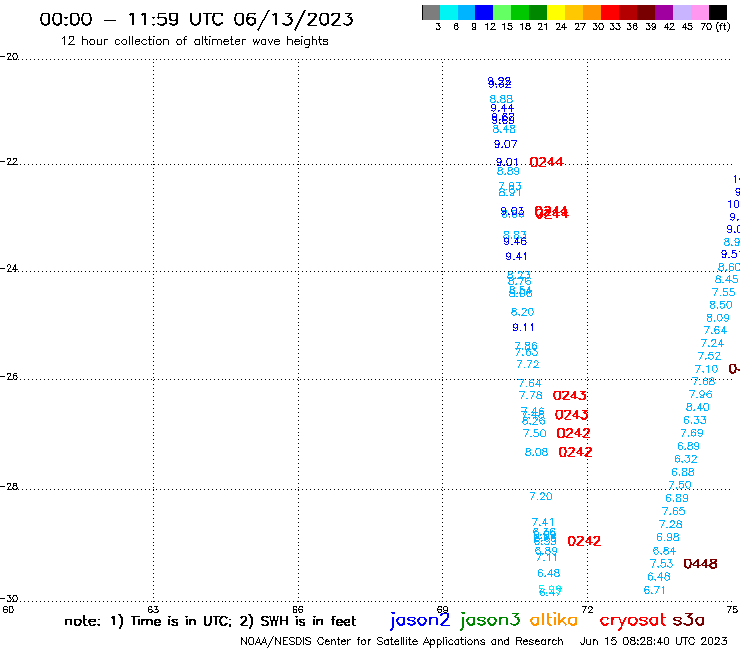Click the 7.41 wave height value

[543, 522]
